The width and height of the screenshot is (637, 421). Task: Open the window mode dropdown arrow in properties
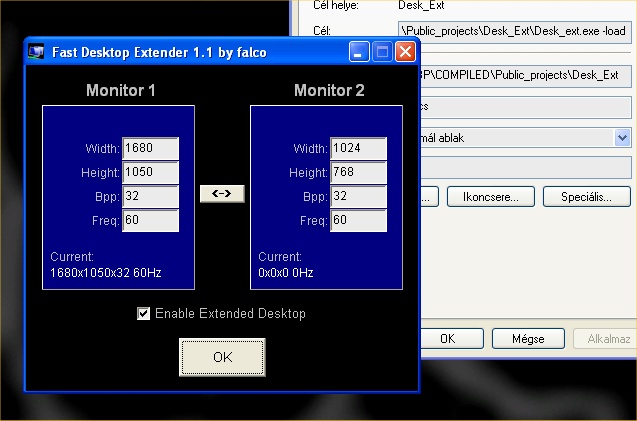pos(623,138)
